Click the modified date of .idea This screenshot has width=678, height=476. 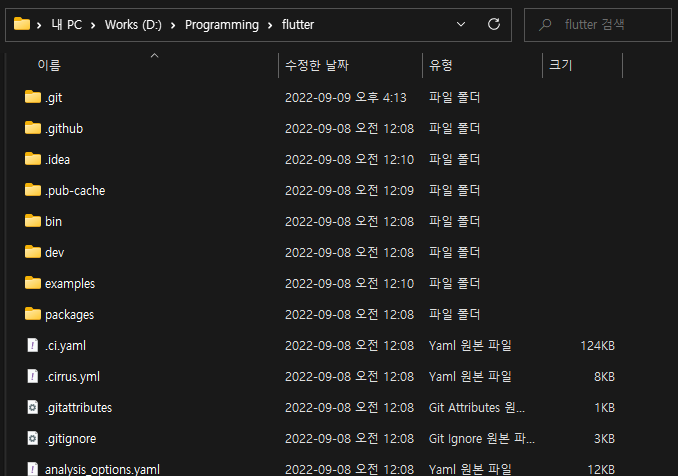[x=349, y=160]
